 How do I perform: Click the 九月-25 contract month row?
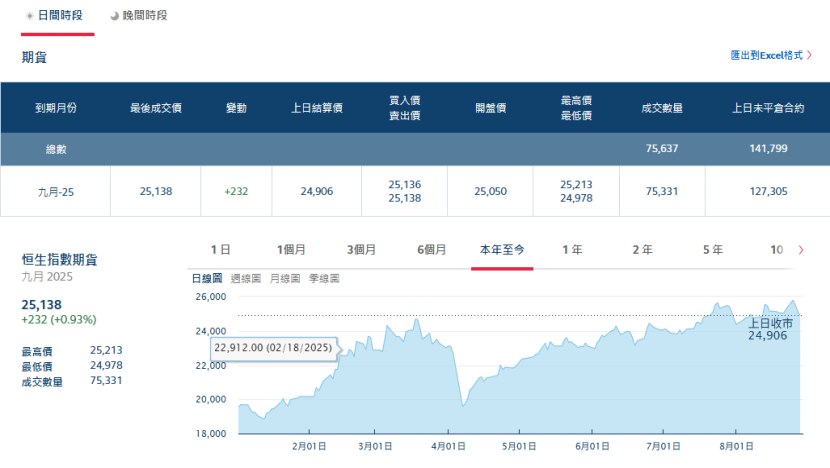pos(55,191)
